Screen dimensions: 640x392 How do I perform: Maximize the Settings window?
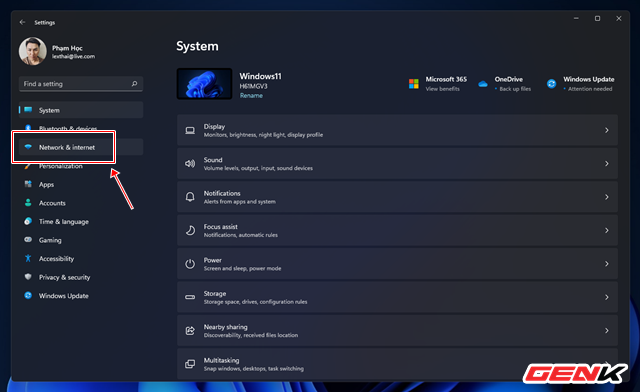point(597,18)
